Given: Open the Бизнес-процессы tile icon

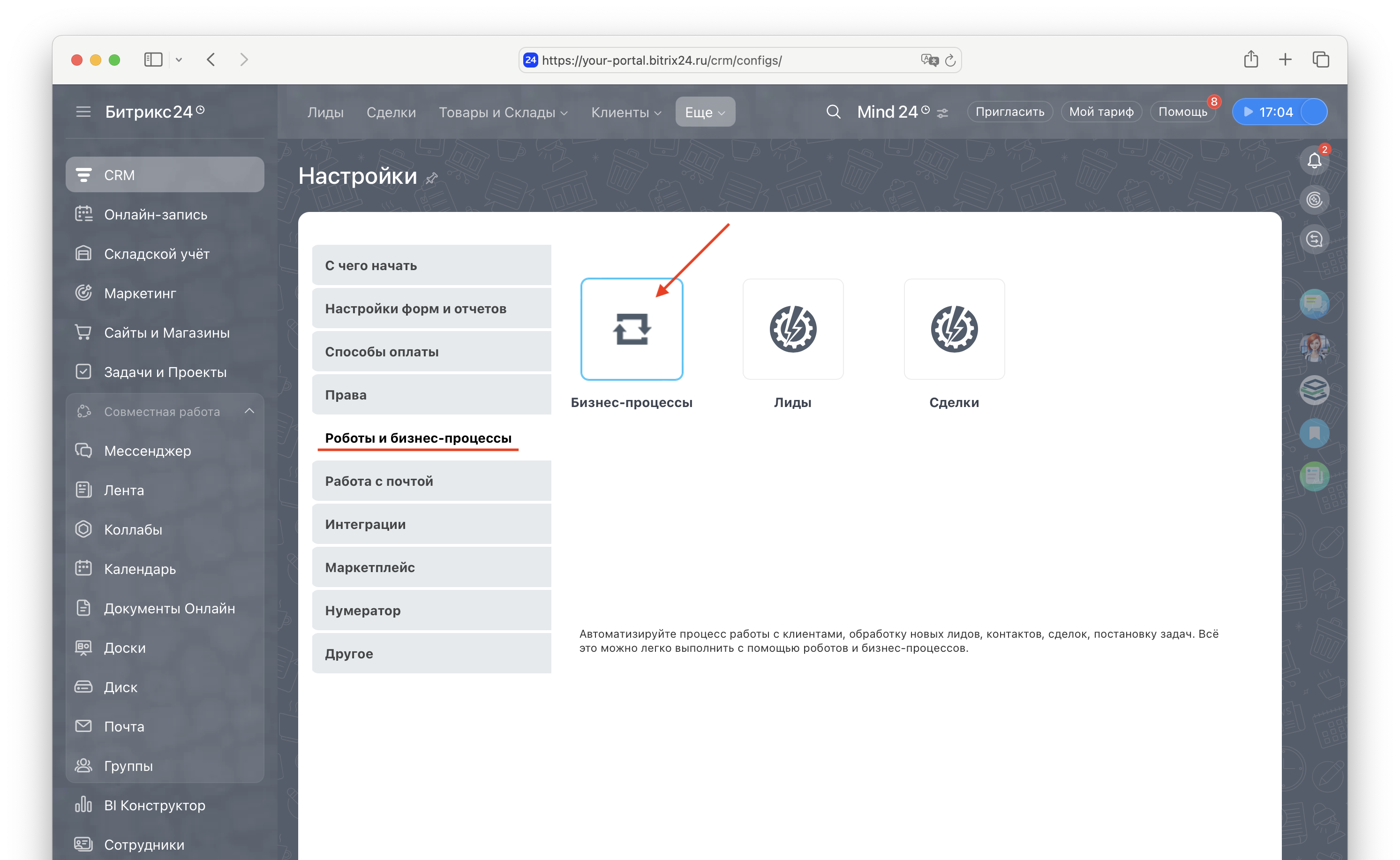Looking at the screenshot, I should coord(631,329).
